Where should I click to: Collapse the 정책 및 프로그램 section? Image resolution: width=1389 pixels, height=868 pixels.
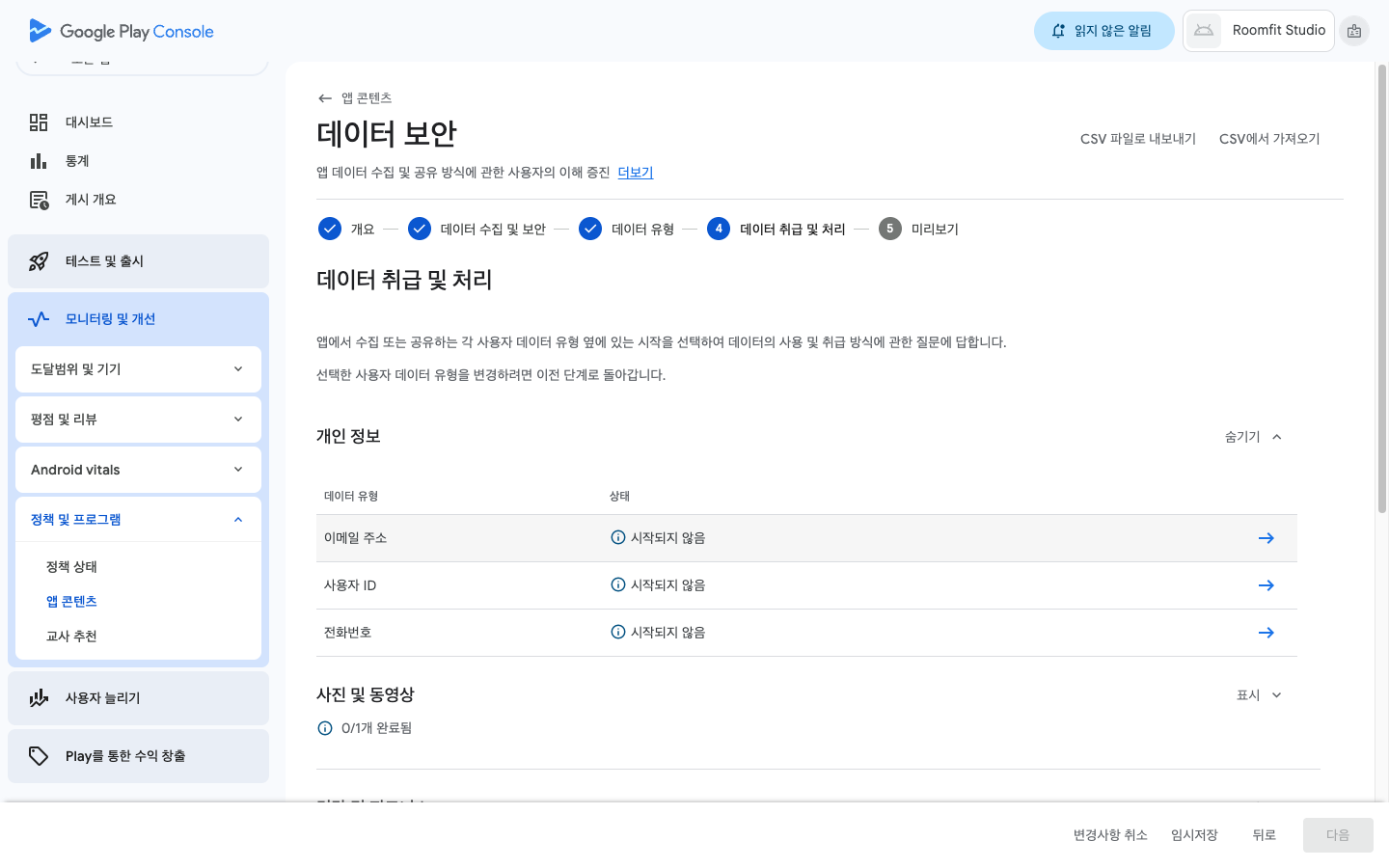tap(238, 520)
